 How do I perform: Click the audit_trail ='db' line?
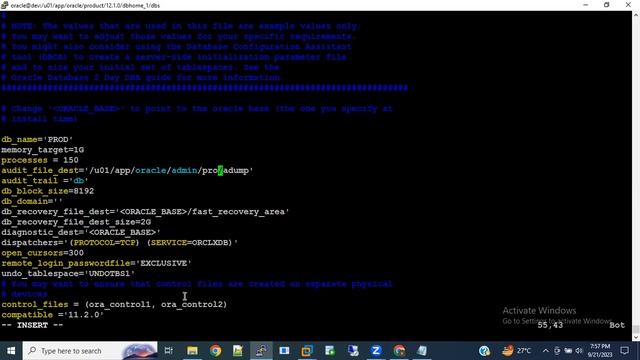coord(45,181)
